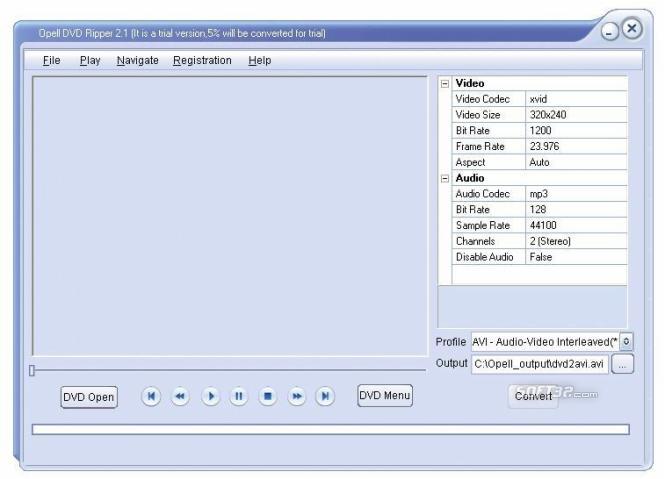Select the Disable Audio False value
This screenshot has width=665, height=479.
576,257
